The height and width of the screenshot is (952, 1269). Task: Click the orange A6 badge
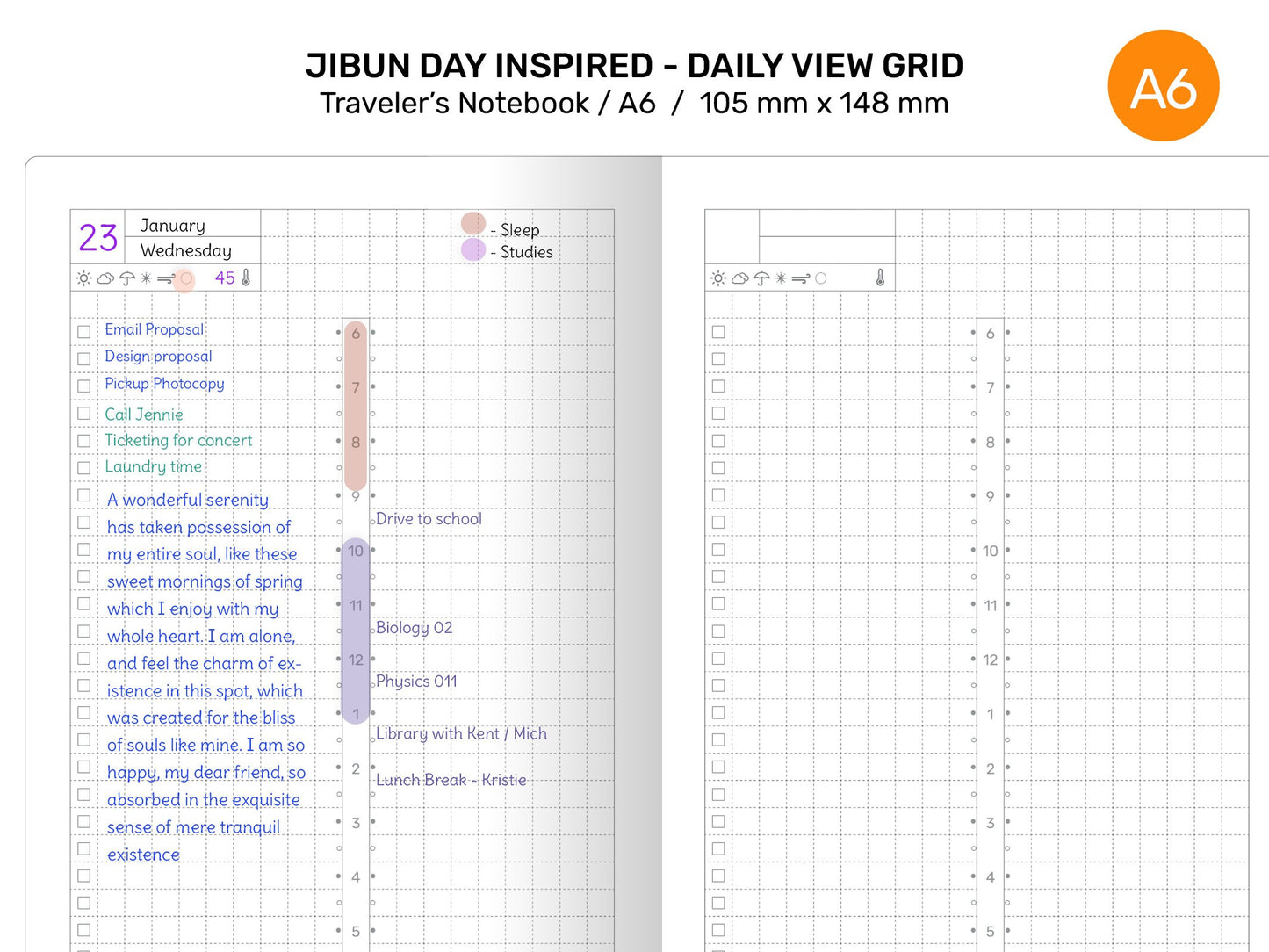1164,86
